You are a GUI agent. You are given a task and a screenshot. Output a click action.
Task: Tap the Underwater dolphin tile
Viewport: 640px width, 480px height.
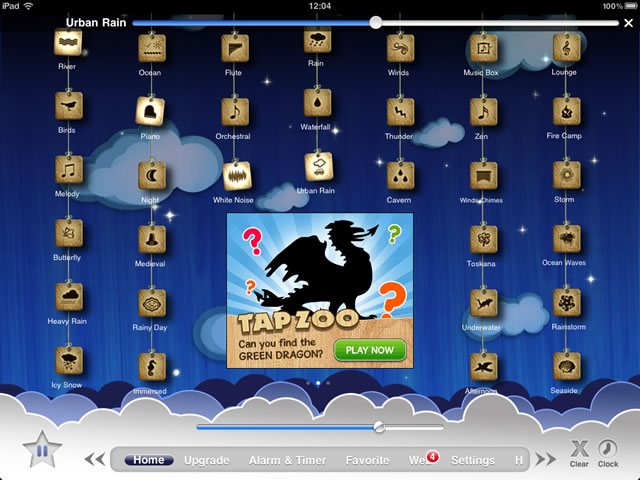tap(483, 303)
